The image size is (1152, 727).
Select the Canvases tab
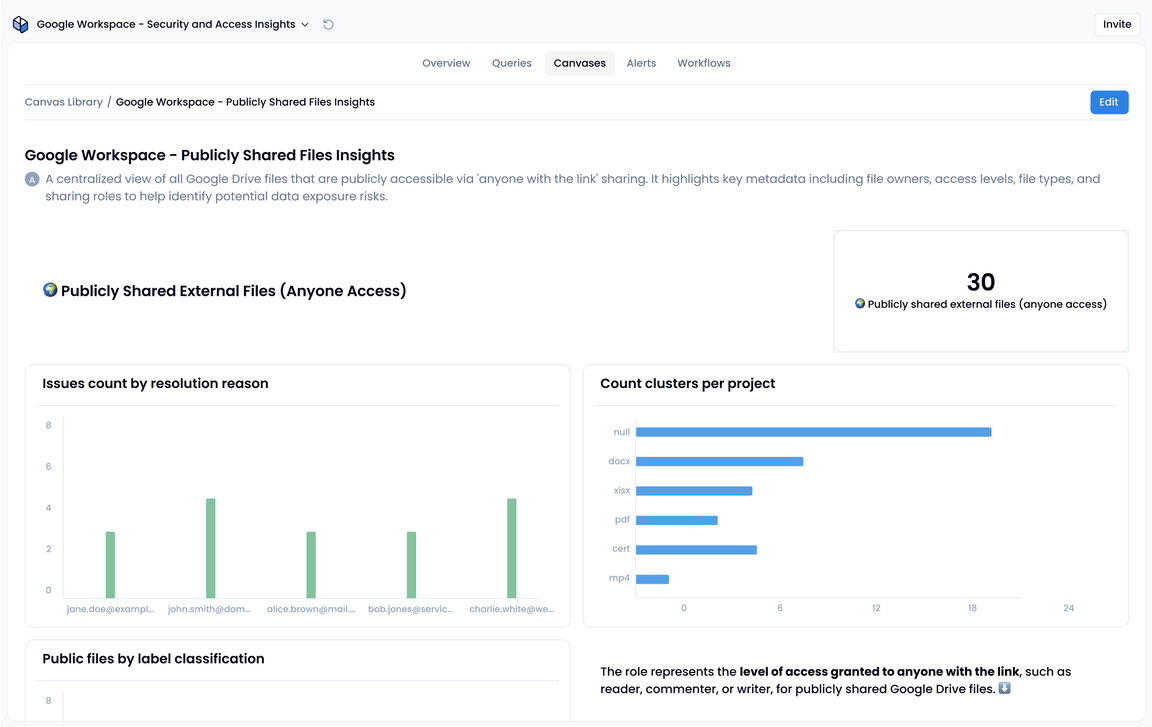(580, 63)
